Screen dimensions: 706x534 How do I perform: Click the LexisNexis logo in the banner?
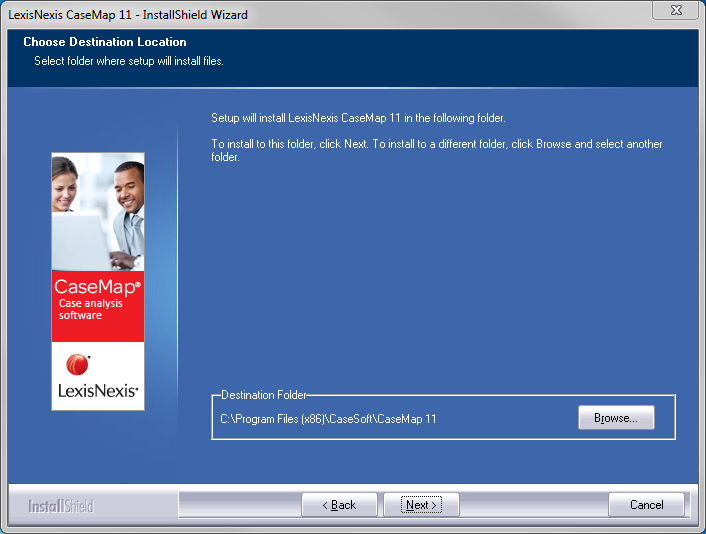click(x=98, y=377)
